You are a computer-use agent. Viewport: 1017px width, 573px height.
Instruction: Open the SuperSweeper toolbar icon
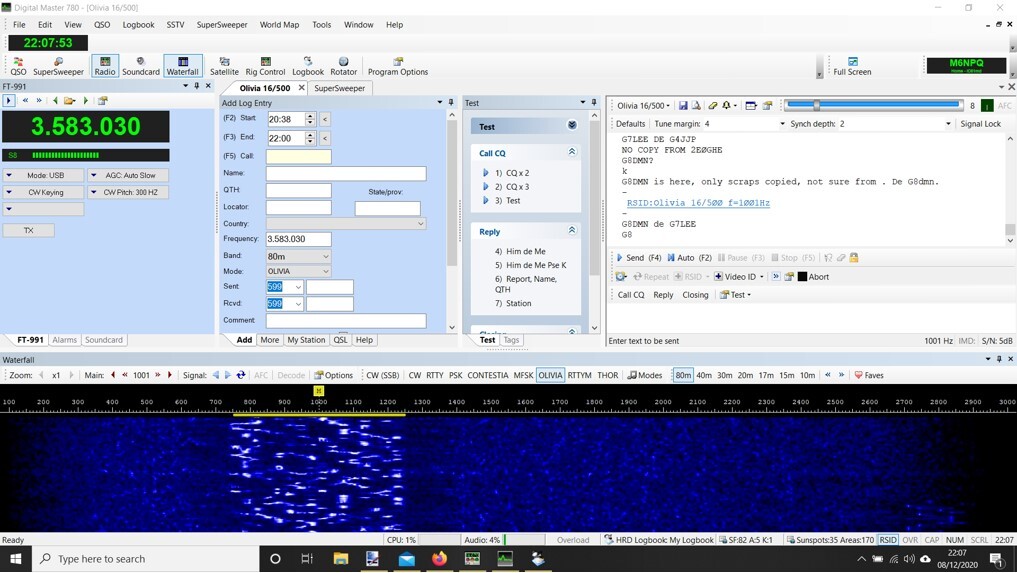coord(58,66)
